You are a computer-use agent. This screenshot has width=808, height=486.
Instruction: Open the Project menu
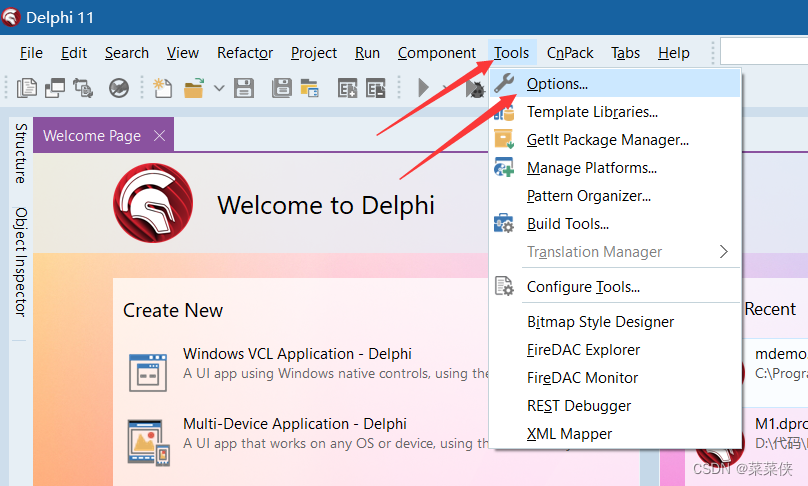313,53
